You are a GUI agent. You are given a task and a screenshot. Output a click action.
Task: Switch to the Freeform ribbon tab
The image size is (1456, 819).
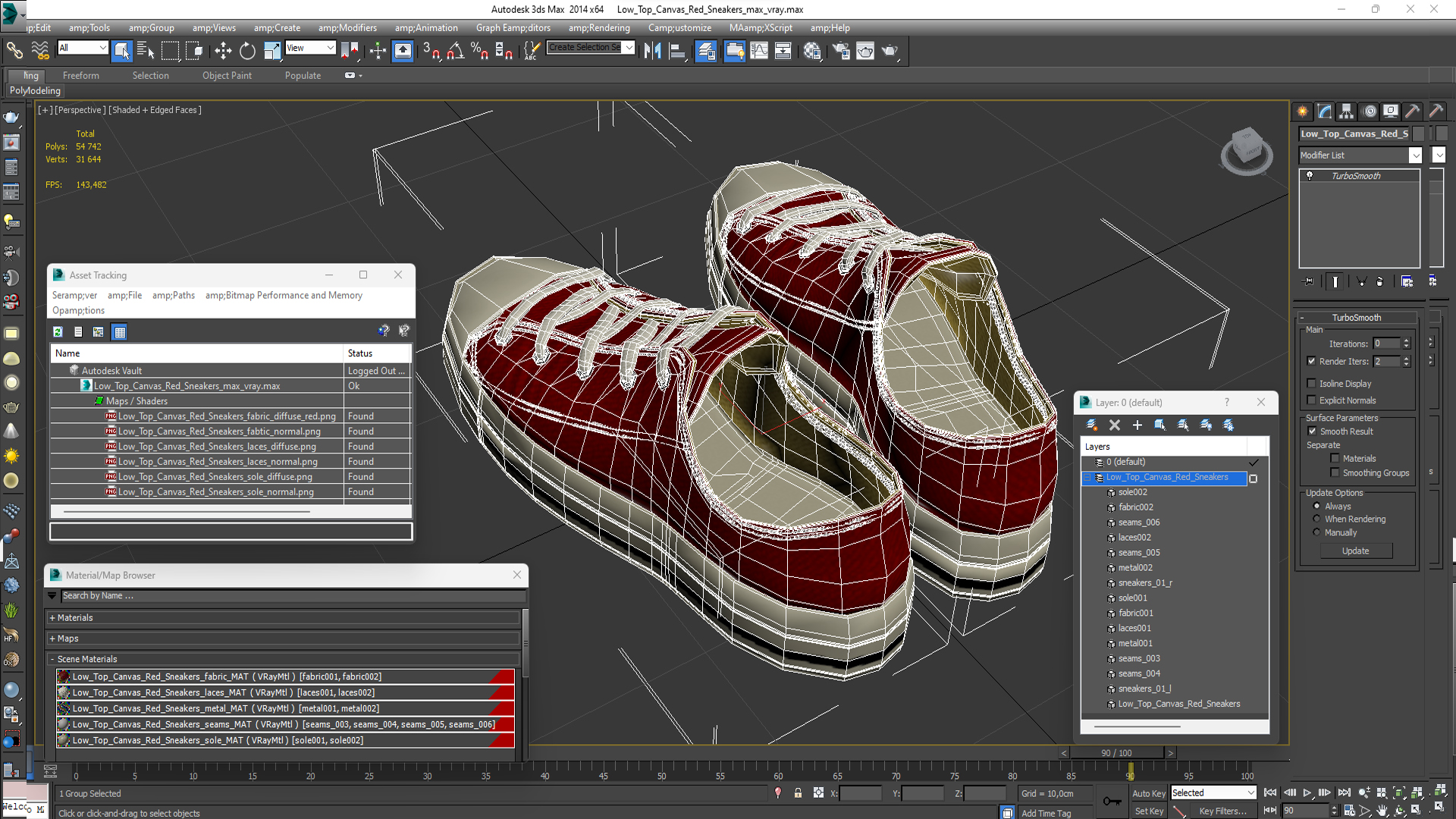click(x=81, y=75)
